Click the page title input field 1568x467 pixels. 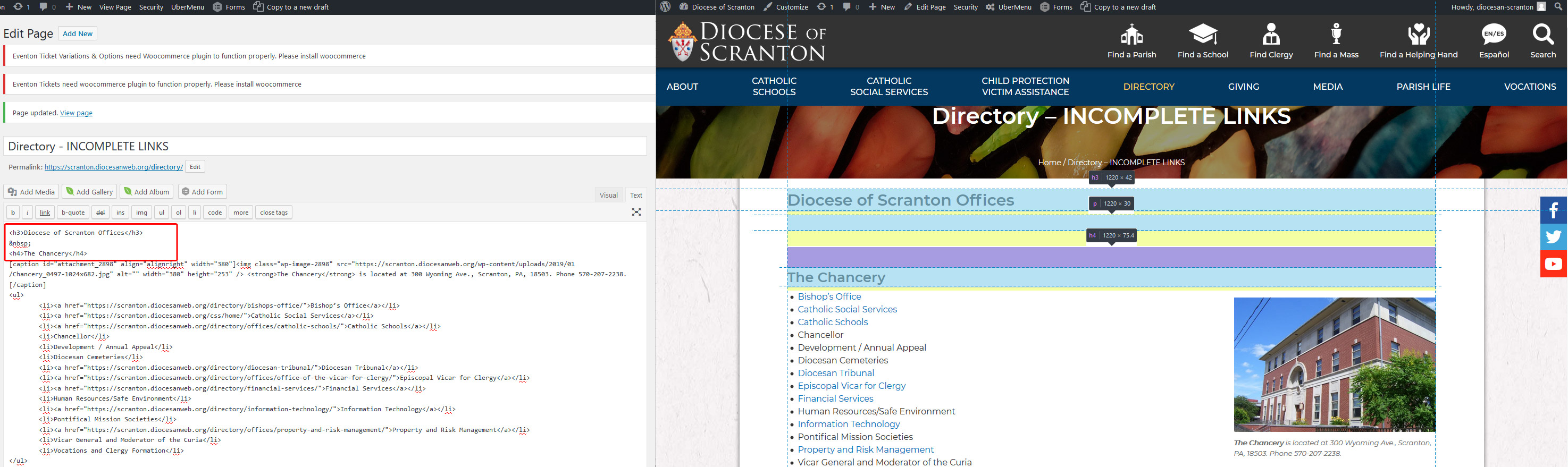(325, 146)
